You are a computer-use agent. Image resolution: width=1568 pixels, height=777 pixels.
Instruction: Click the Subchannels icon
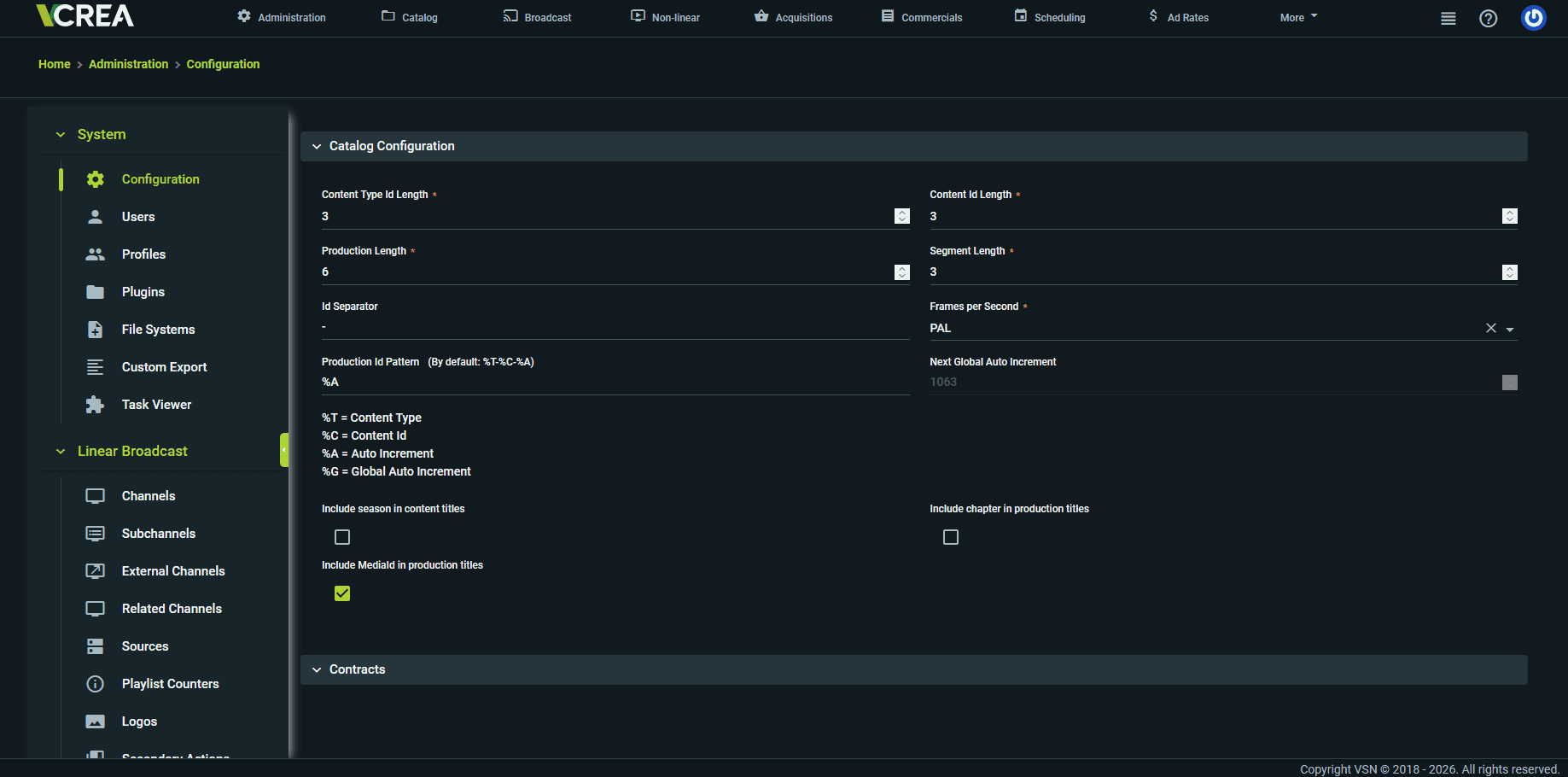[96, 534]
